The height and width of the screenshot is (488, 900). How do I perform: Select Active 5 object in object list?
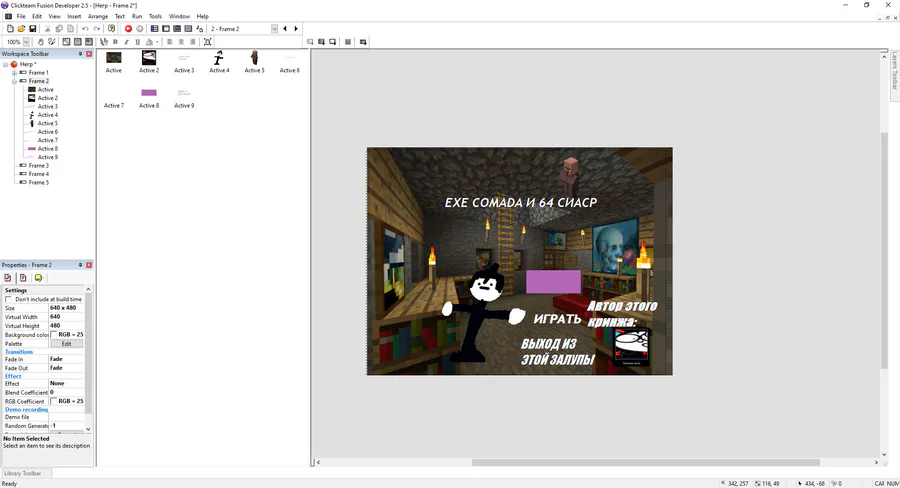pos(254,62)
